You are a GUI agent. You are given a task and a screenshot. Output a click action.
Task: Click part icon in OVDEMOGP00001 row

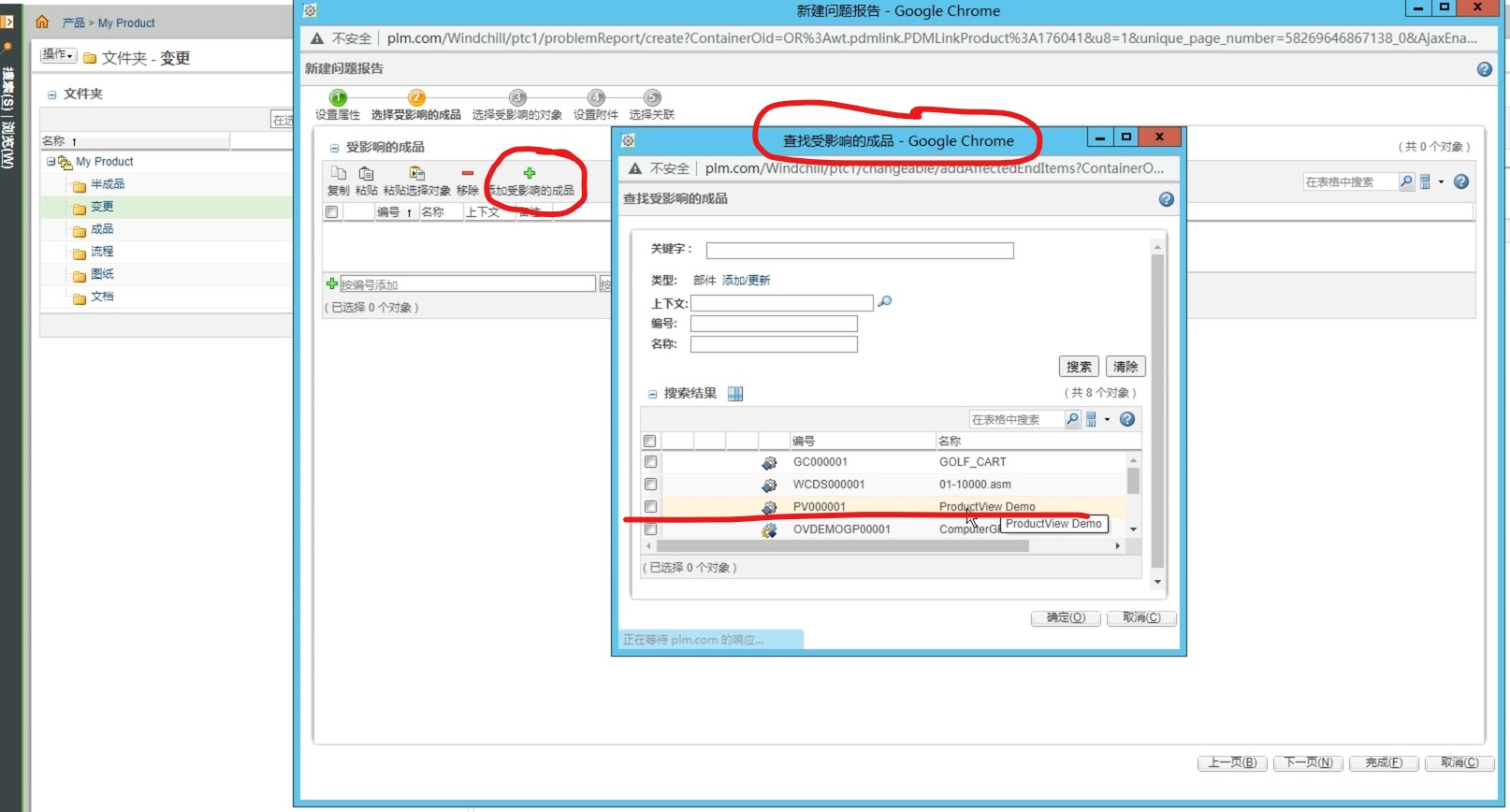(x=769, y=529)
